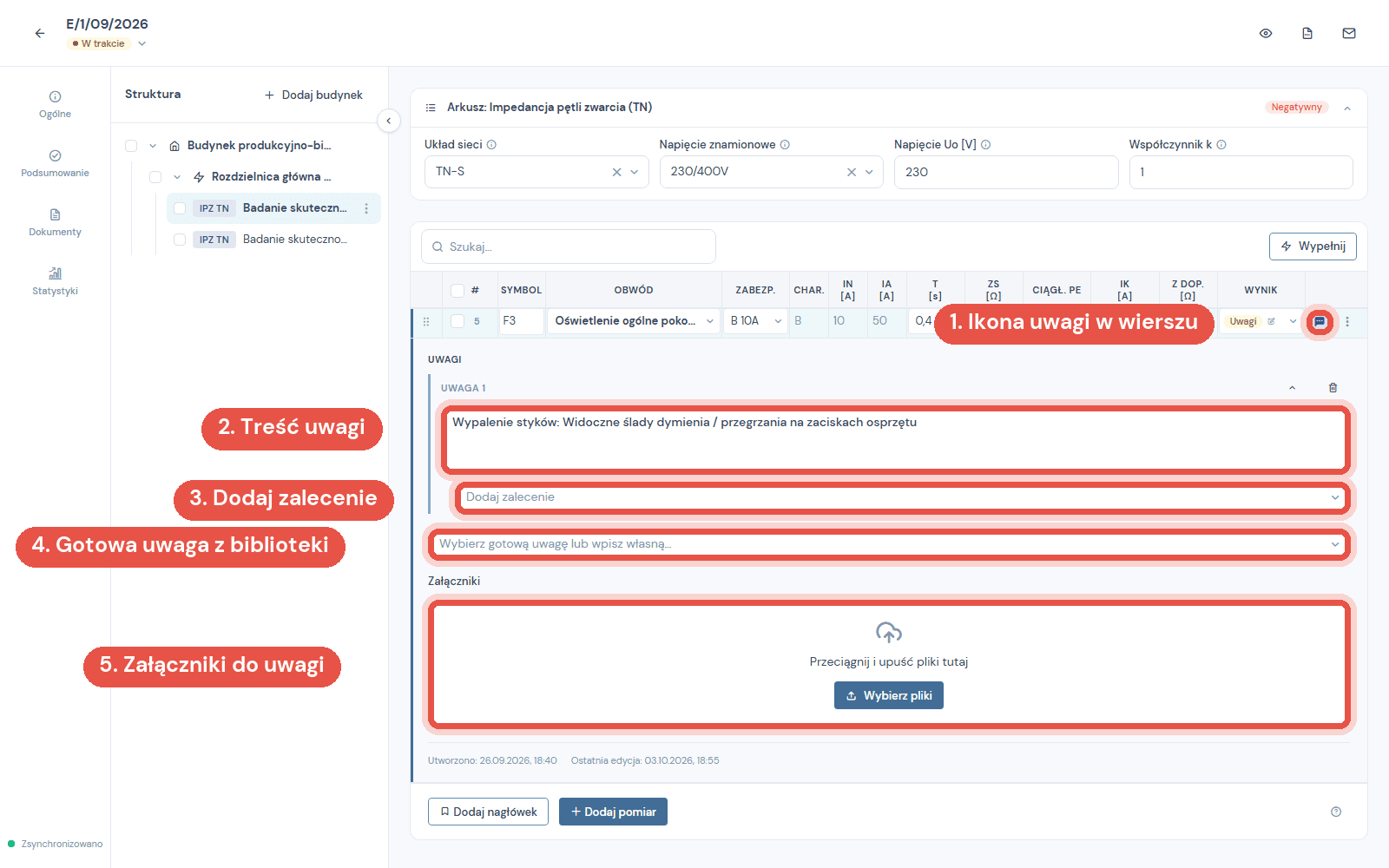Collapse the Budynek produkcyjno-bi... tree node
The width and height of the screenshot is (1389, 868).
[x=153, y=146]
